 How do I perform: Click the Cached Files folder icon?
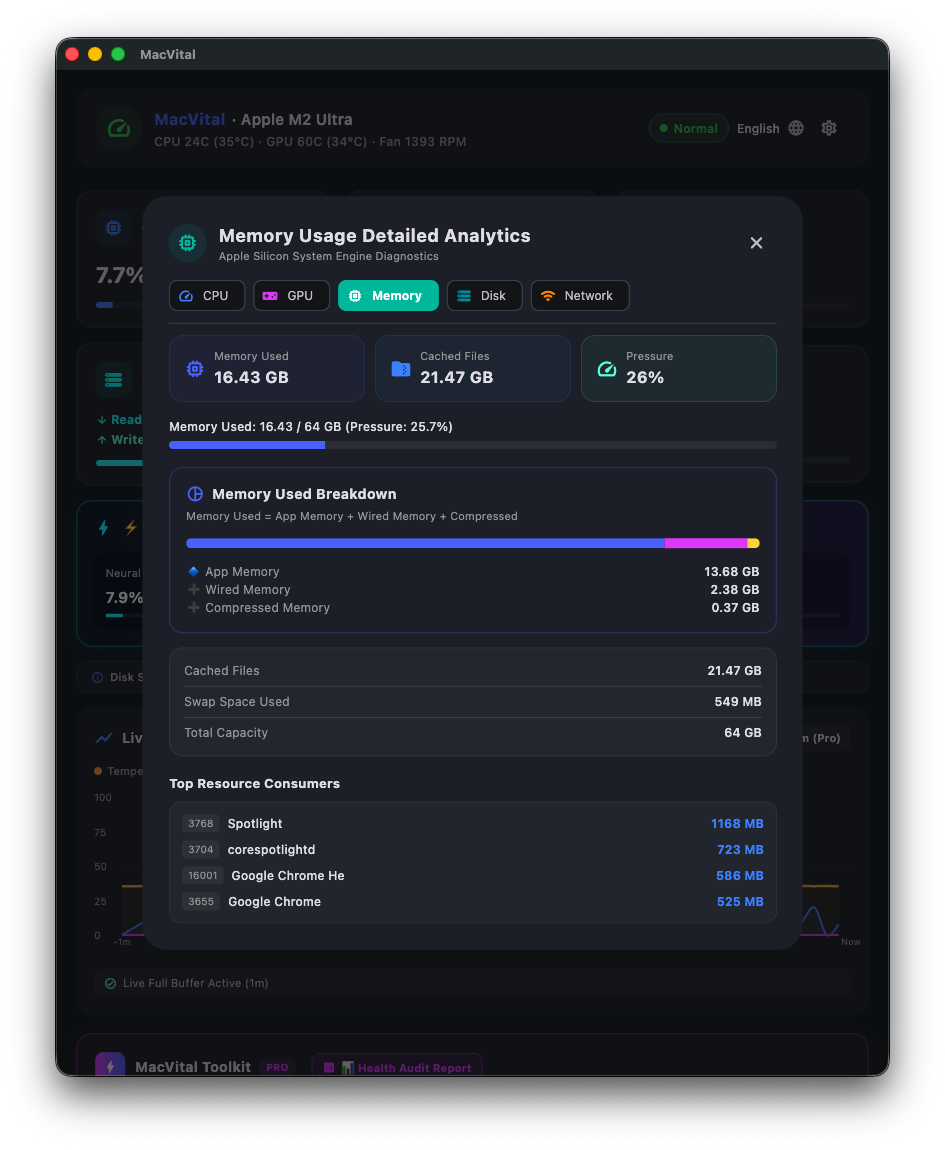point(401,369)
